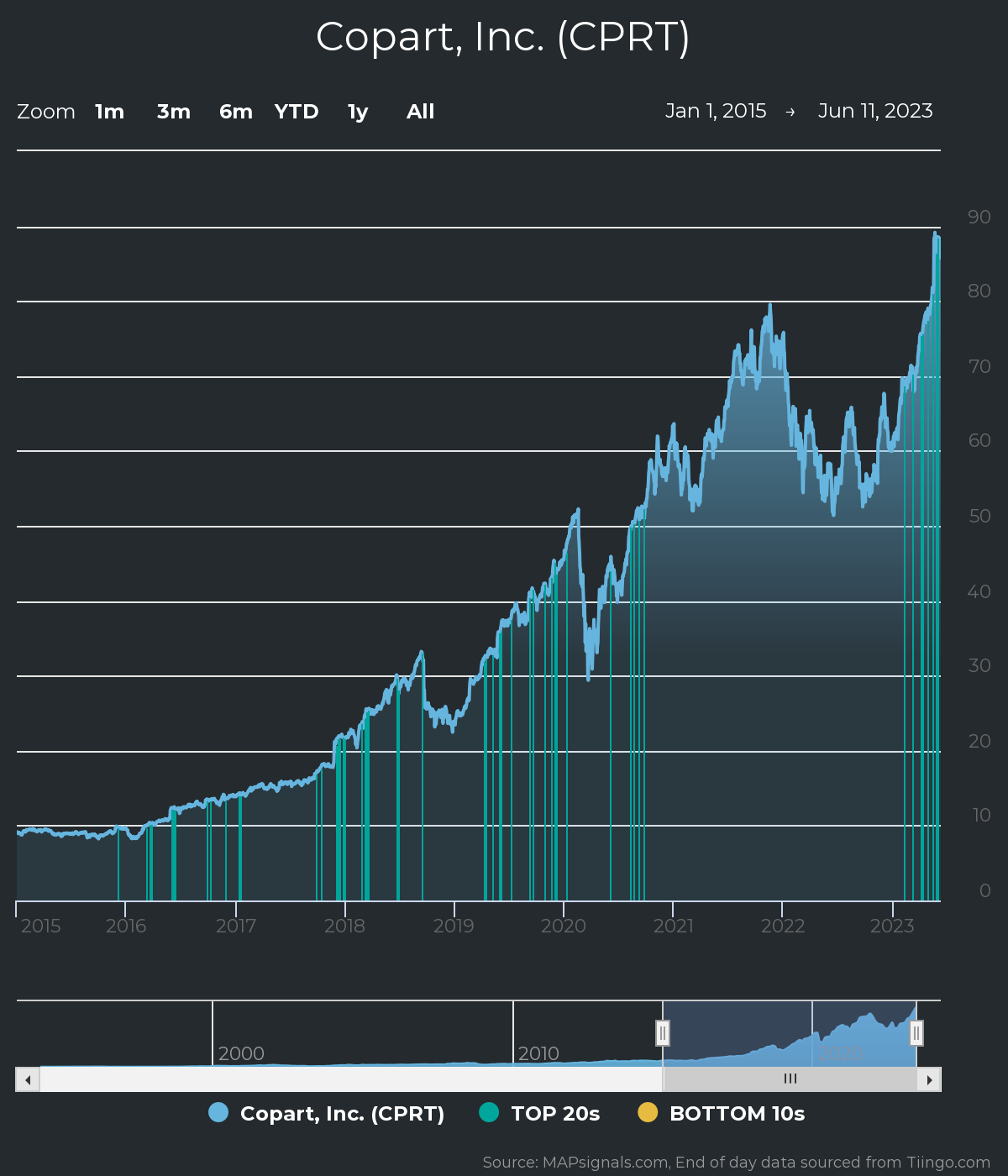Click the 50 y-axis label
This screenshot has width=1008, height=1176.
(979, 516)
